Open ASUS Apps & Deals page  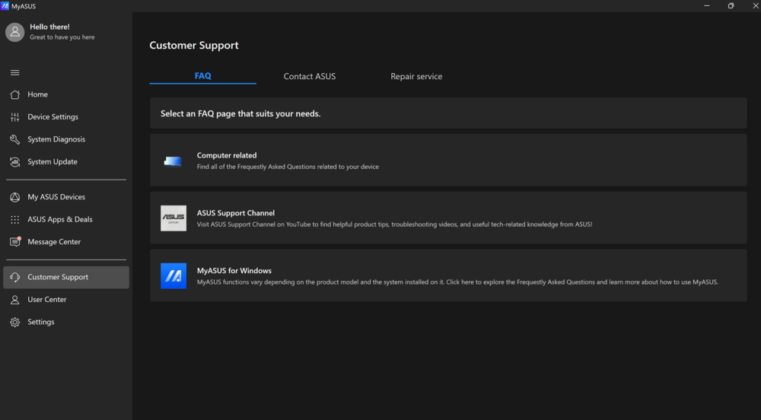tap(66, 219)
